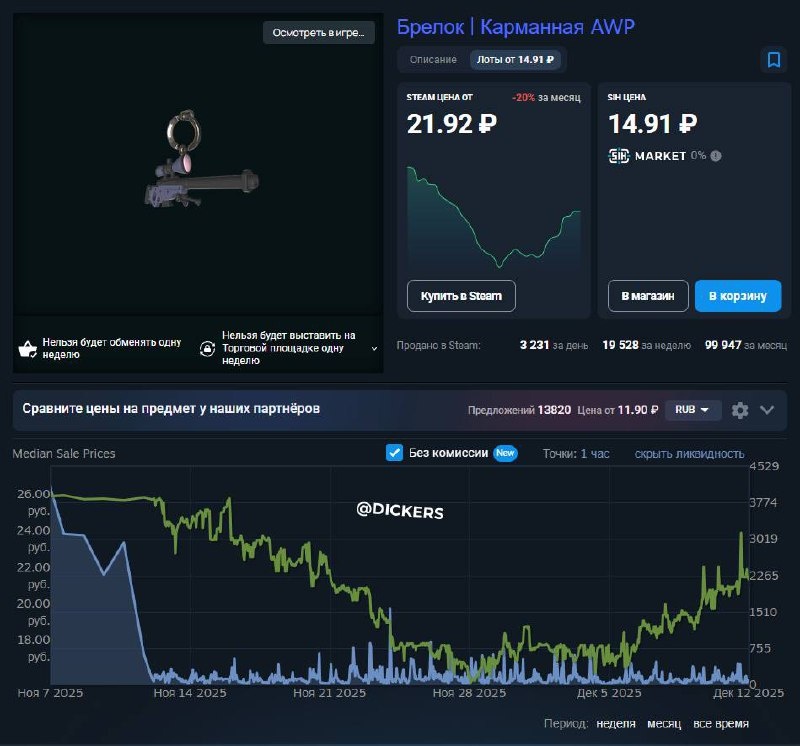Image resolution: width=800 pixels, height=746 pixels.
Task: Select the месяц period
Action: tap(664, 724)
